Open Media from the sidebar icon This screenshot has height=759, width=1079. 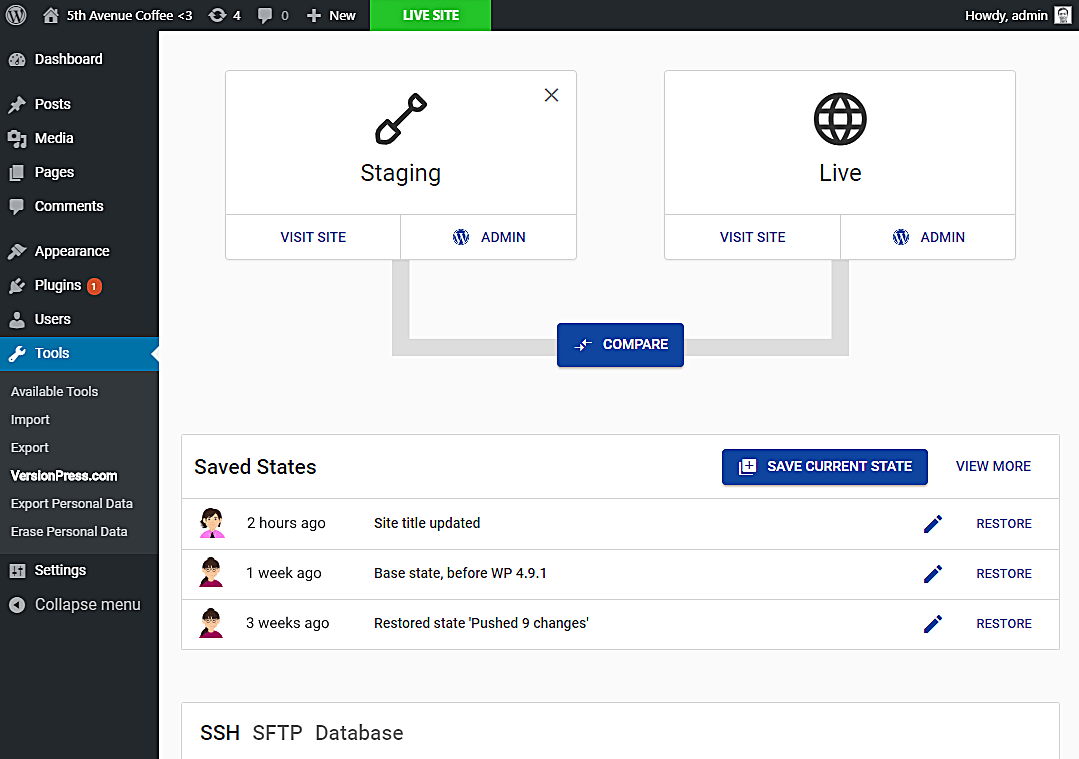pos(16,138)
